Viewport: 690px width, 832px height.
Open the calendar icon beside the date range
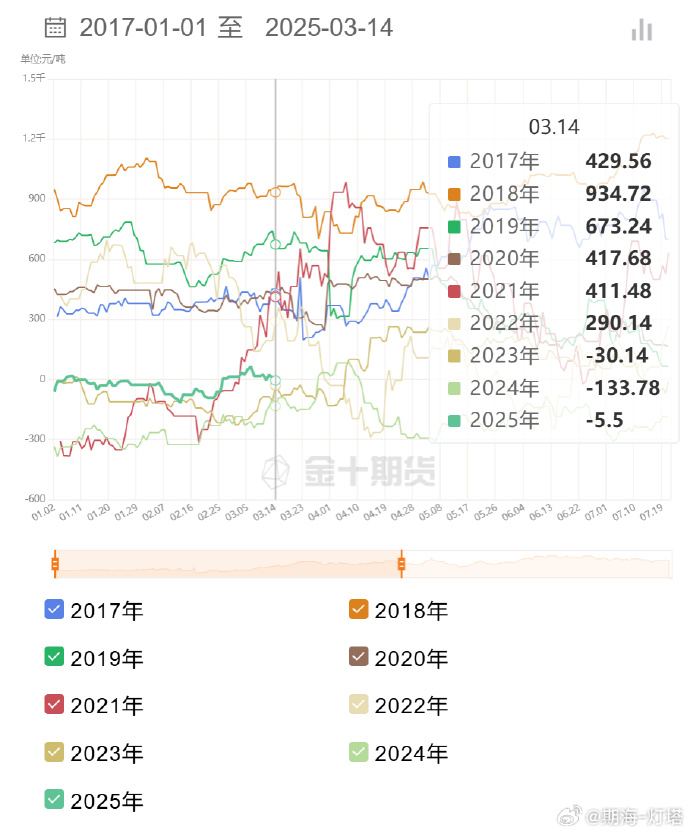click(55, 29)
